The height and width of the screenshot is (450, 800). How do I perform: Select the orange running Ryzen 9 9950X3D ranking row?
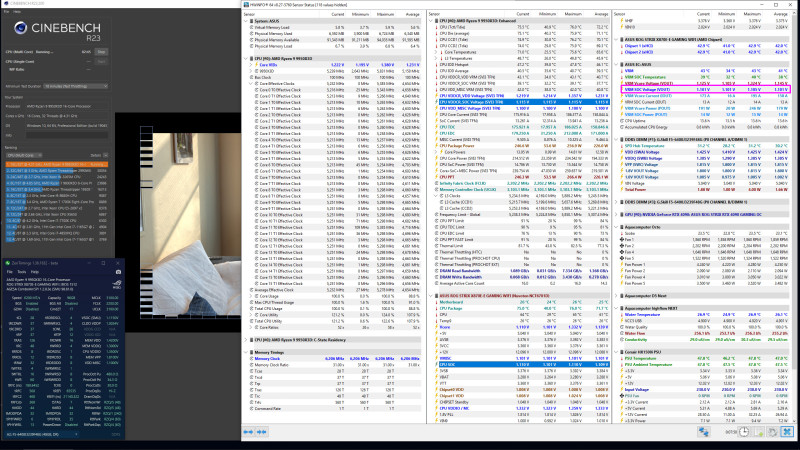click(57, 164)
